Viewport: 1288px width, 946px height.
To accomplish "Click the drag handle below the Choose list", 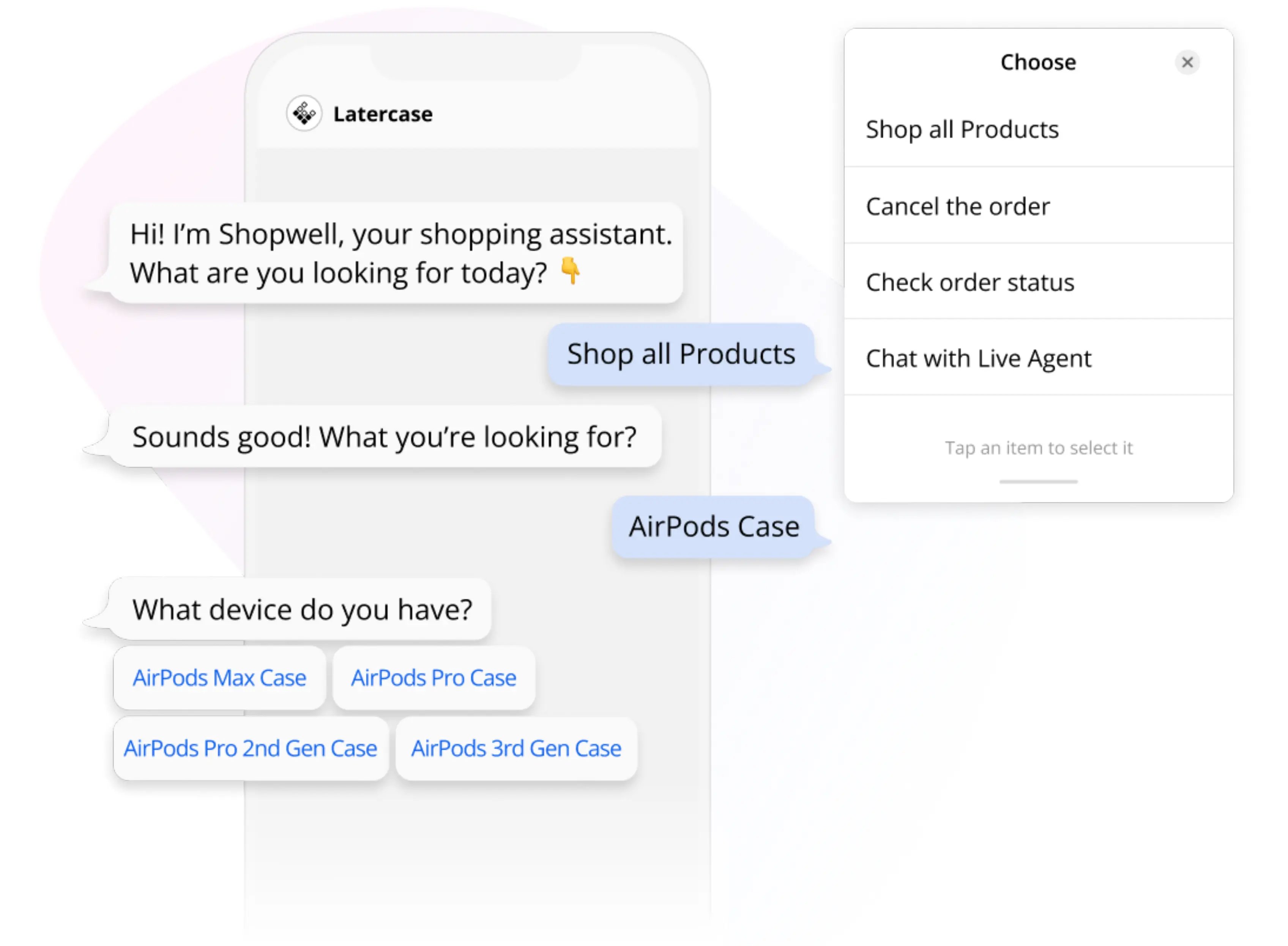I will point(1038,482).
